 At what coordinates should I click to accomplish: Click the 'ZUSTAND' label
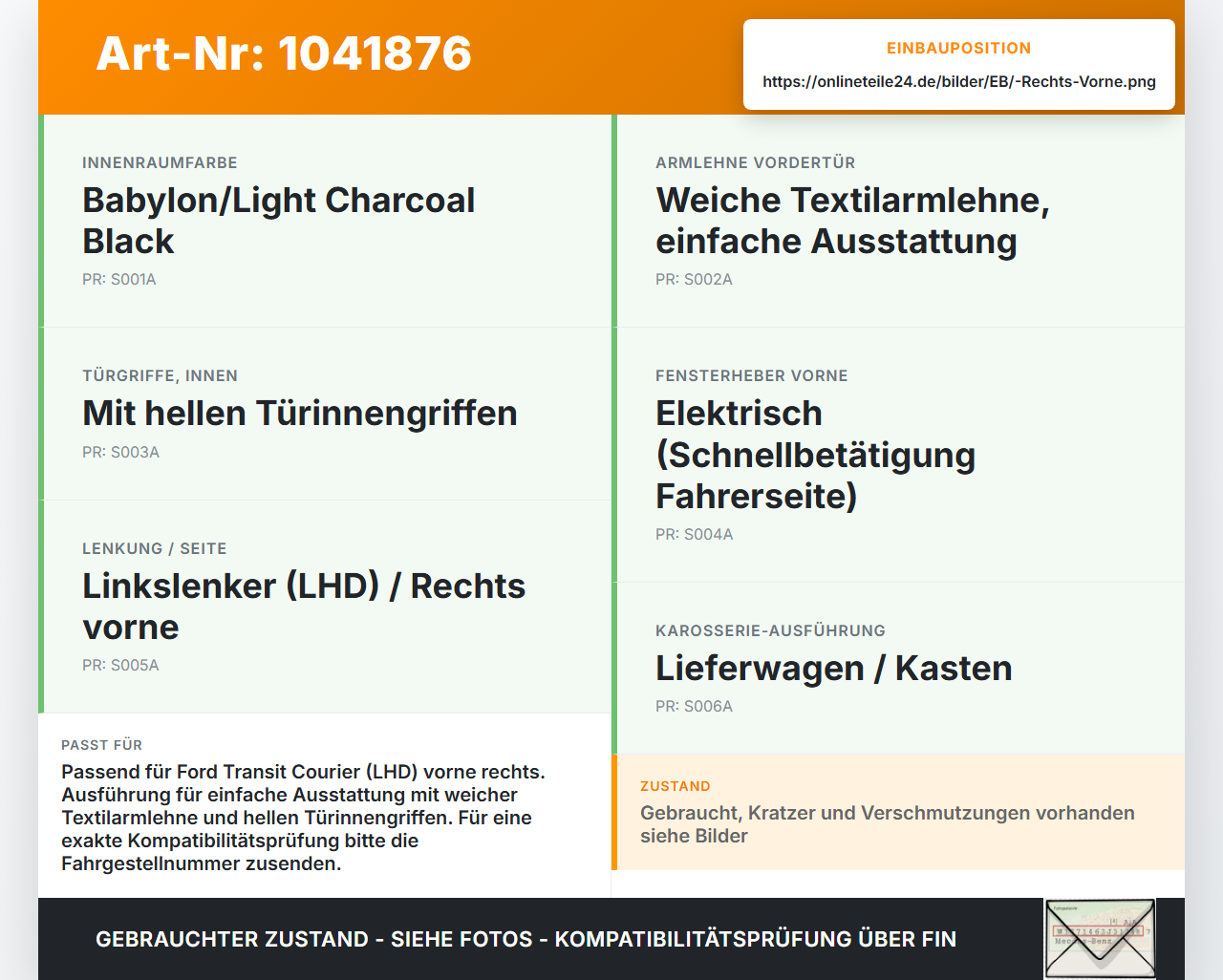(676, 786)
